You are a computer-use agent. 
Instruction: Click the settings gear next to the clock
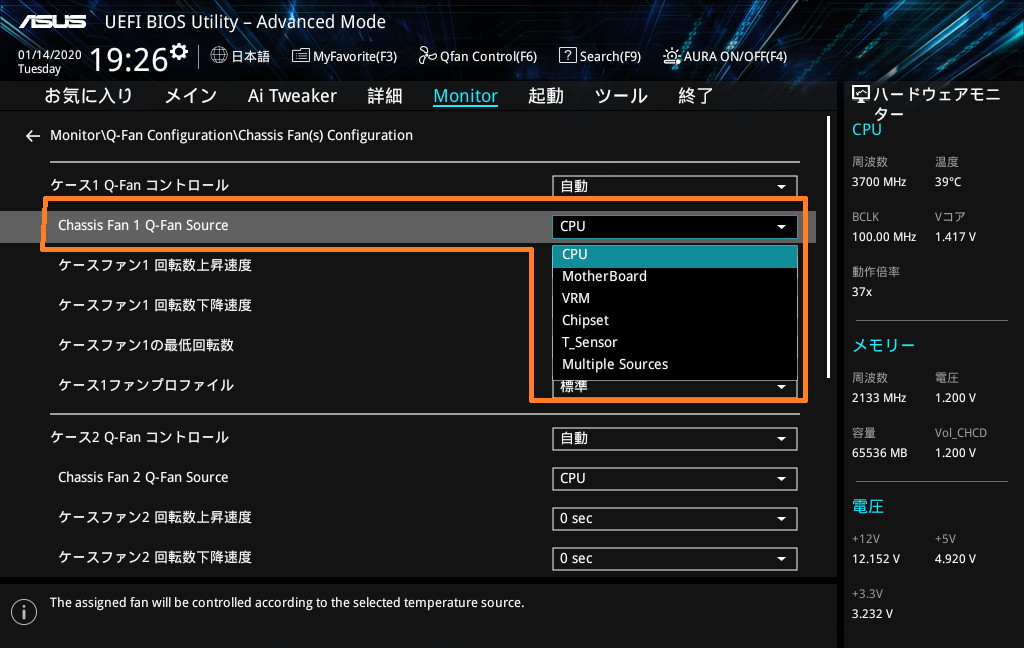click(179, 52)
